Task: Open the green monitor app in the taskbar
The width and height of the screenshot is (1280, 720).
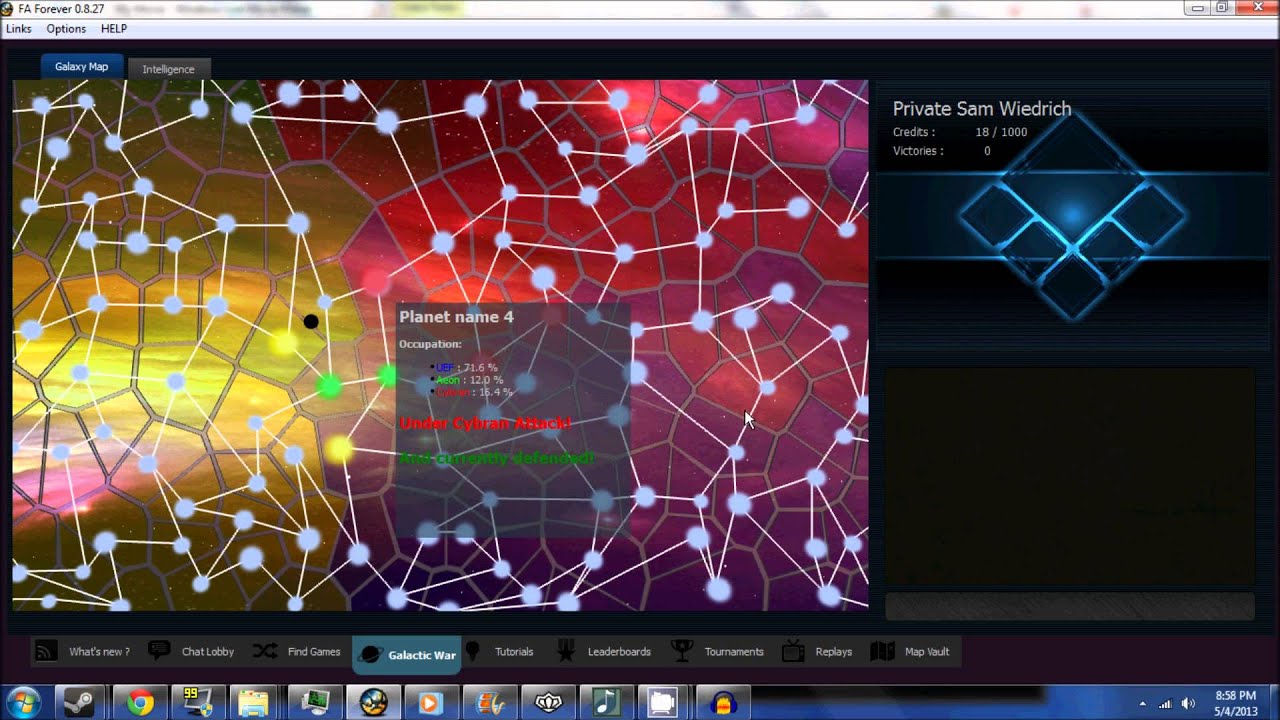Action: [x=315, y=702]
